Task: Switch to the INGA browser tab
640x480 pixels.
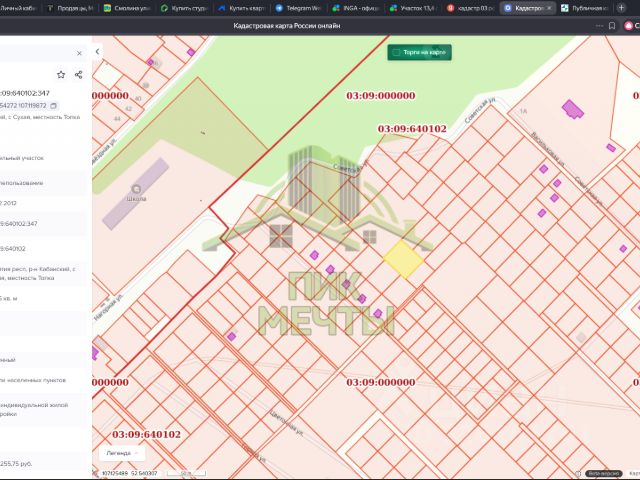Action: point(356,8)
